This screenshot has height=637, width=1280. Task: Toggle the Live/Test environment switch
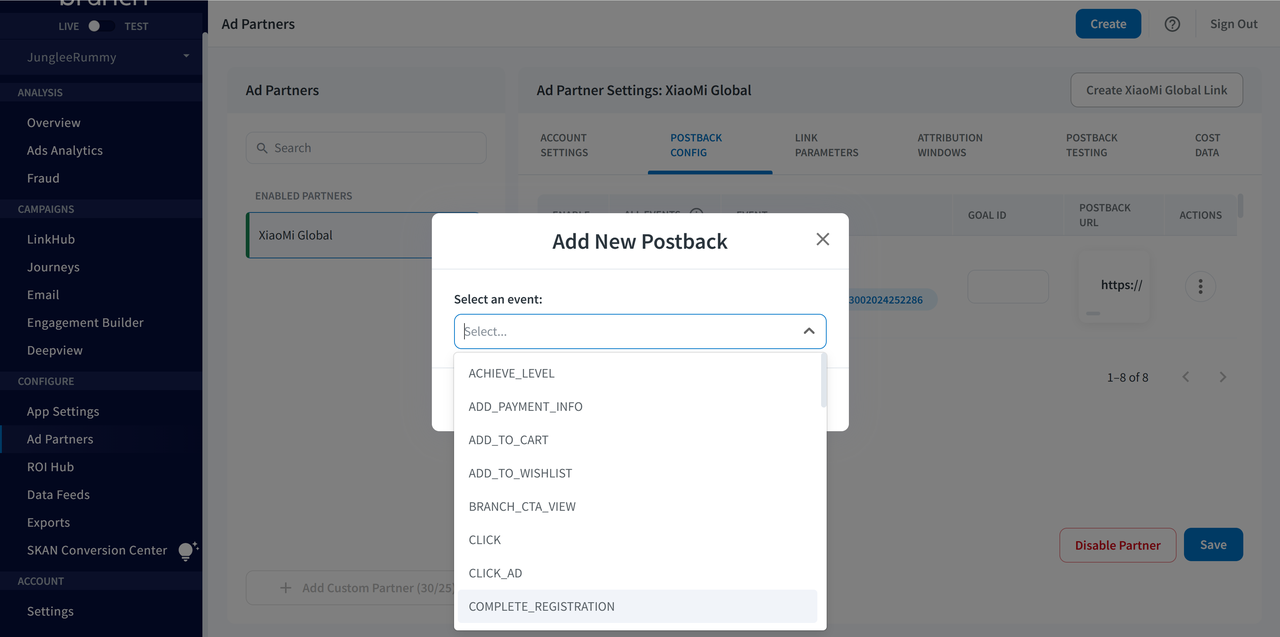tap(101, 26)
